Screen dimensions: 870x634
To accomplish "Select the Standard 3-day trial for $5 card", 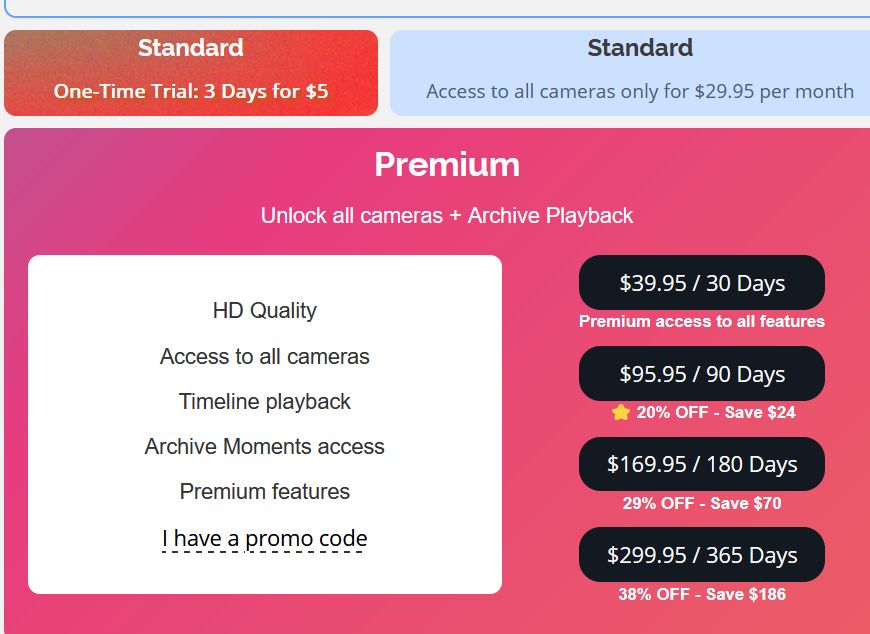I will [191, 73].
